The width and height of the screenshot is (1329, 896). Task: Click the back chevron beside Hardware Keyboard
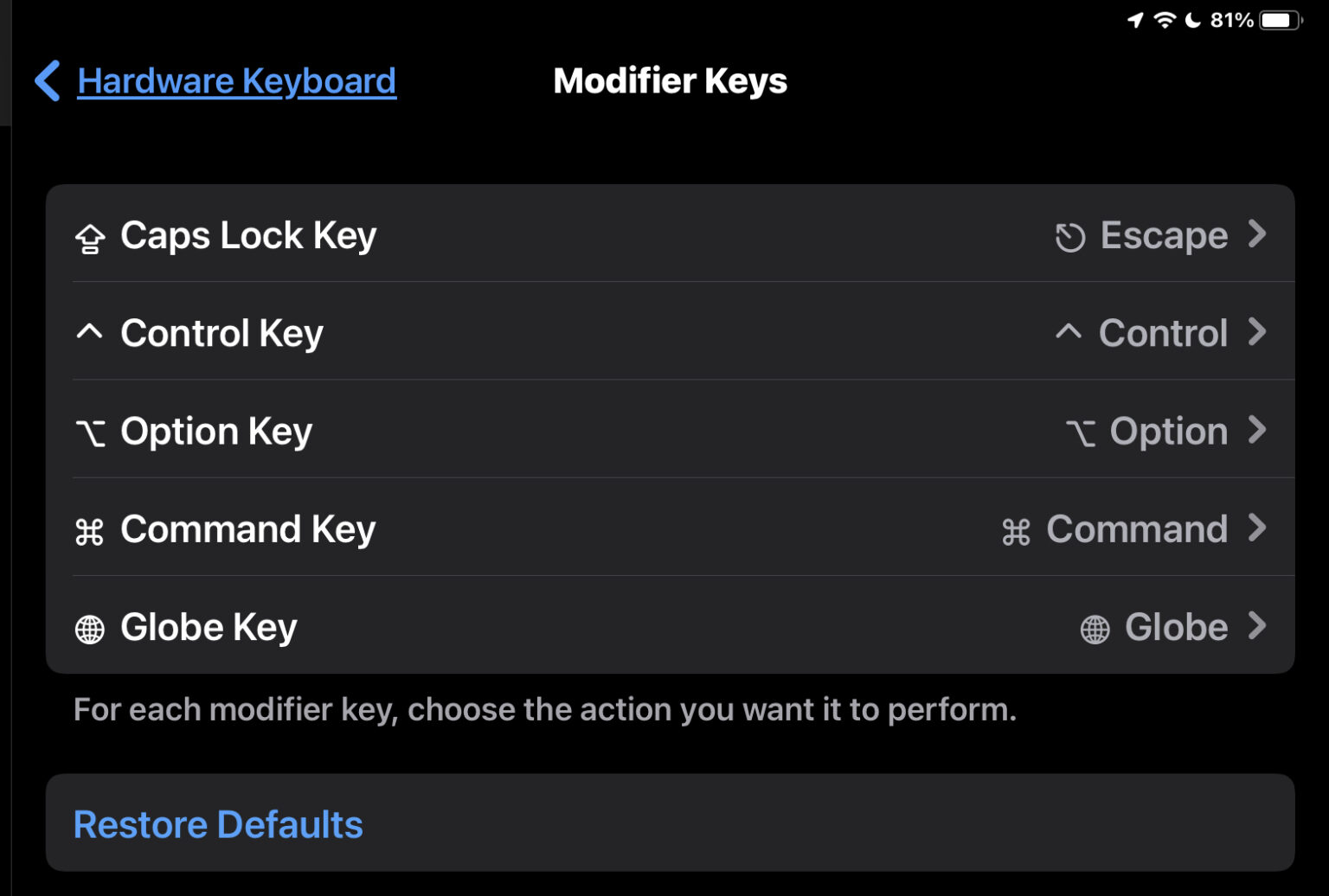tap(46, 80)
